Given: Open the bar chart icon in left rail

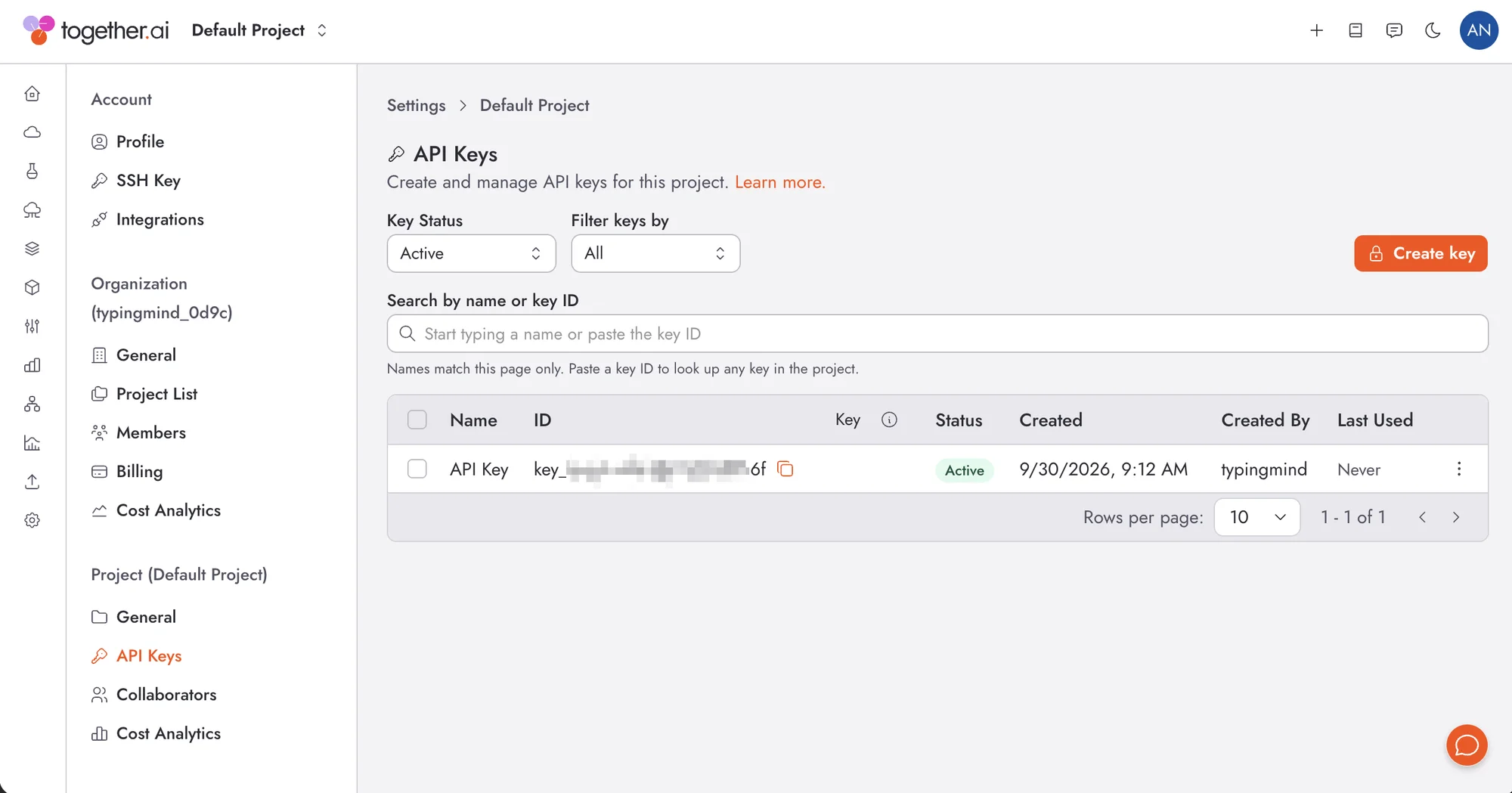Looking at the screenshot, I should 32,365.
